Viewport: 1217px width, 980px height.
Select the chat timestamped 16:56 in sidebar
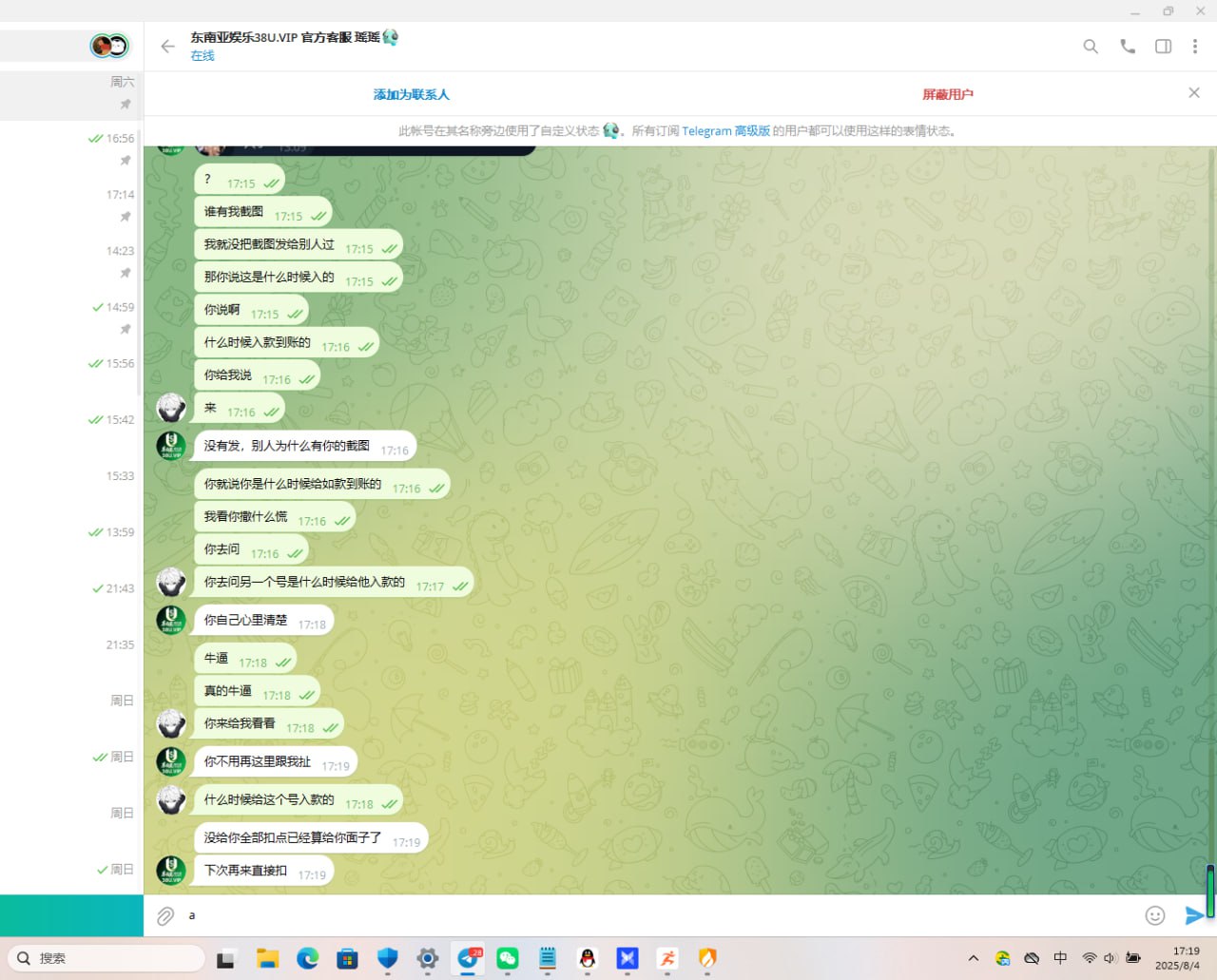(x=71, y=148)
